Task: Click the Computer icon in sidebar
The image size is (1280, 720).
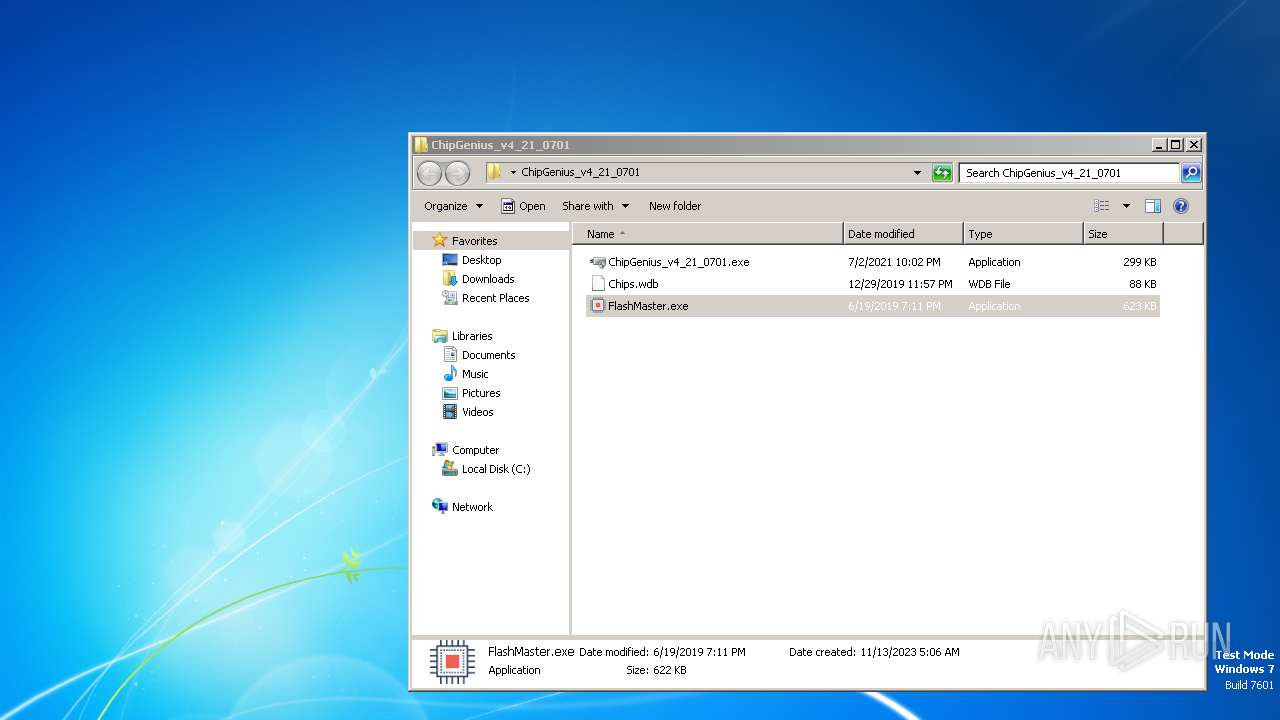Action: pyautogui.click(x=439, y=450)
